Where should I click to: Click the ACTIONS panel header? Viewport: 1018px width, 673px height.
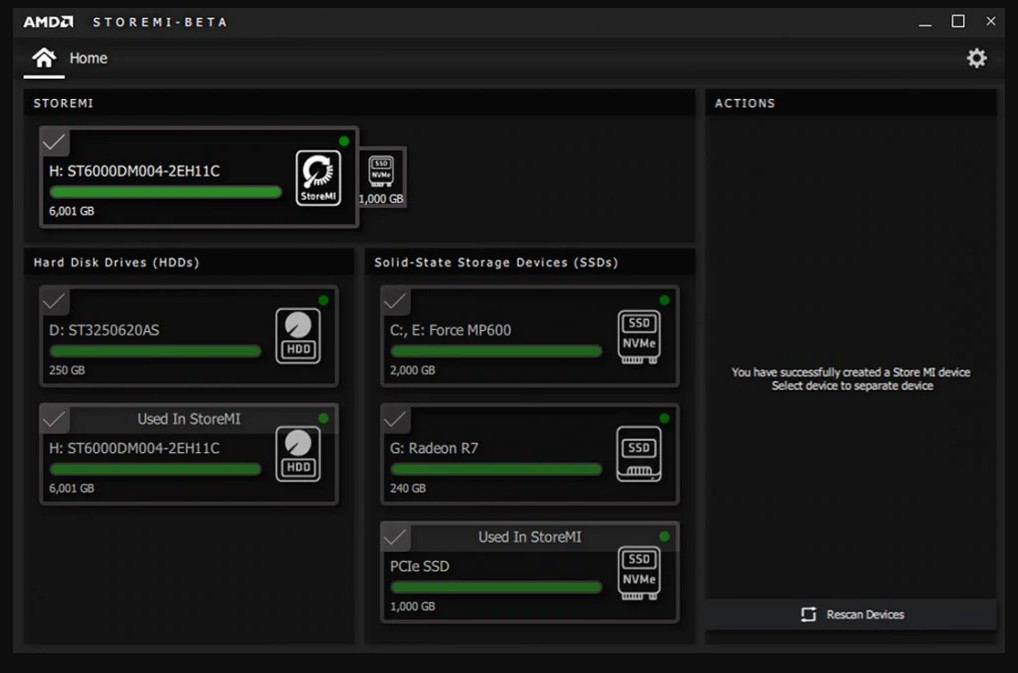[x=745, y=103]
